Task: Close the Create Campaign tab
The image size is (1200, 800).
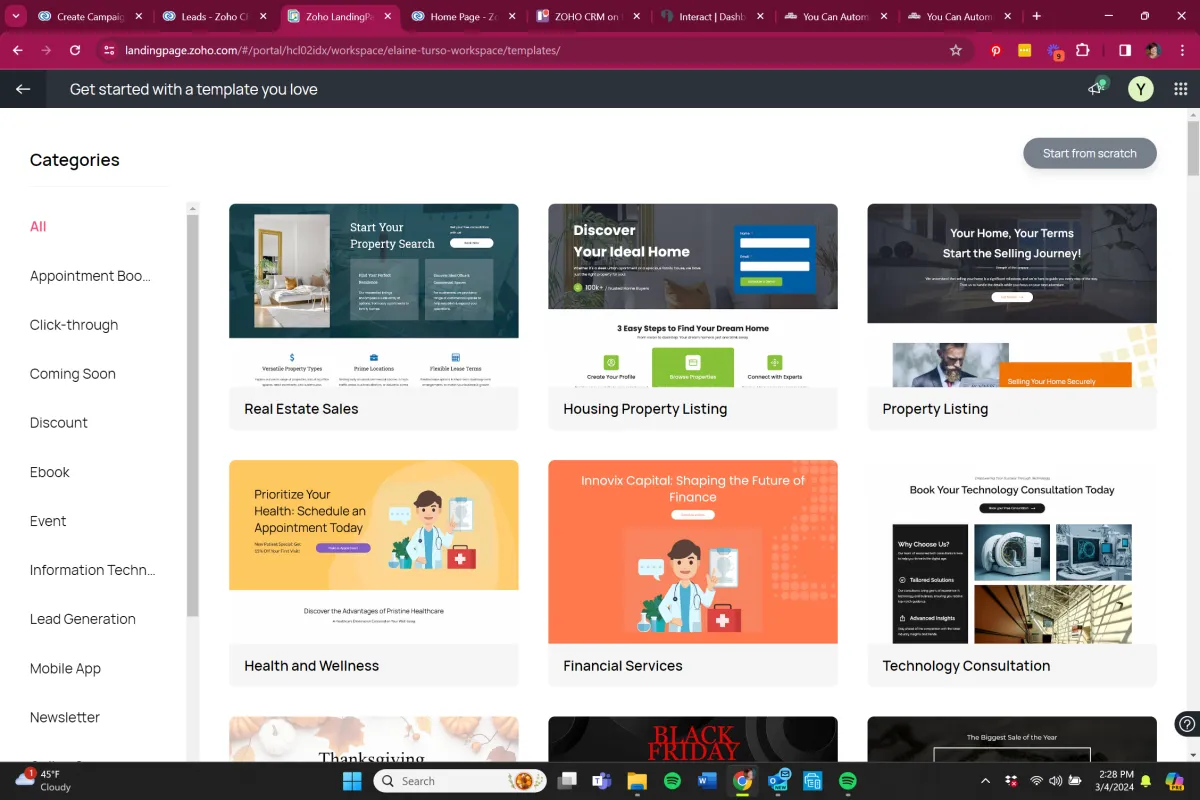Action: pyautogui.click(x=138, y=16)
